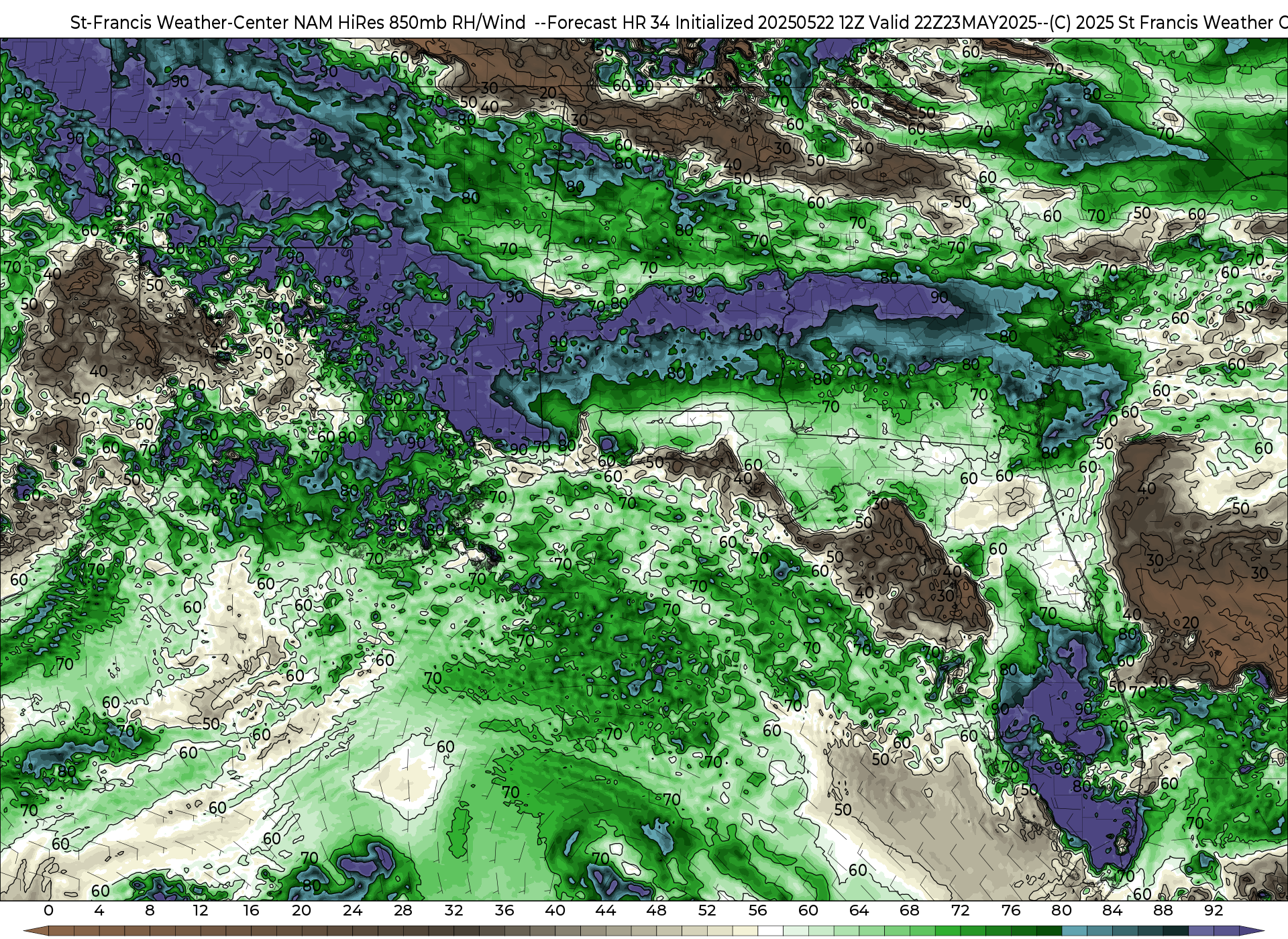Click the '36' label on the color scale legend
This screenshot has height=939, width=1288.
(504, 910)
